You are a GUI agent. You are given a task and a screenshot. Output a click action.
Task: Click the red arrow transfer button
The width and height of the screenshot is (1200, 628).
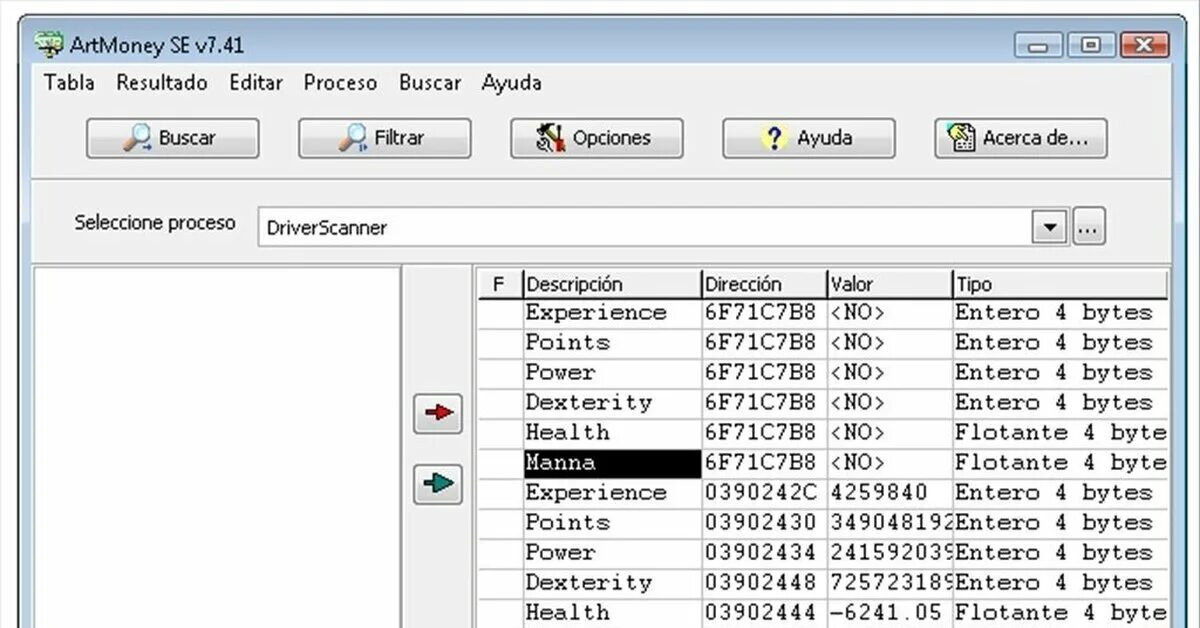(438, 413)
